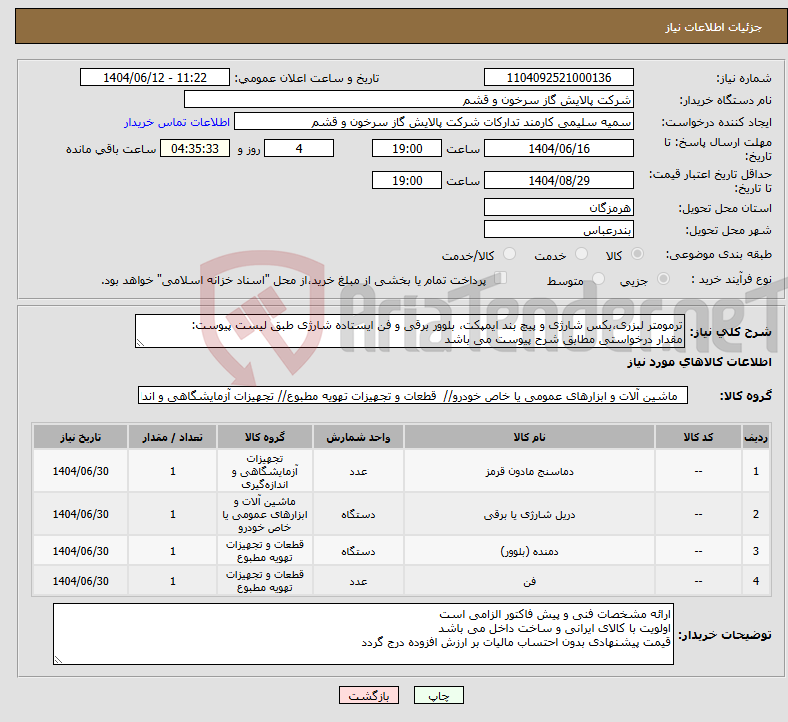Screen dimensions: 788x722
Task: Click the unit cell عدد in row 1
Action: pos(358,471)
